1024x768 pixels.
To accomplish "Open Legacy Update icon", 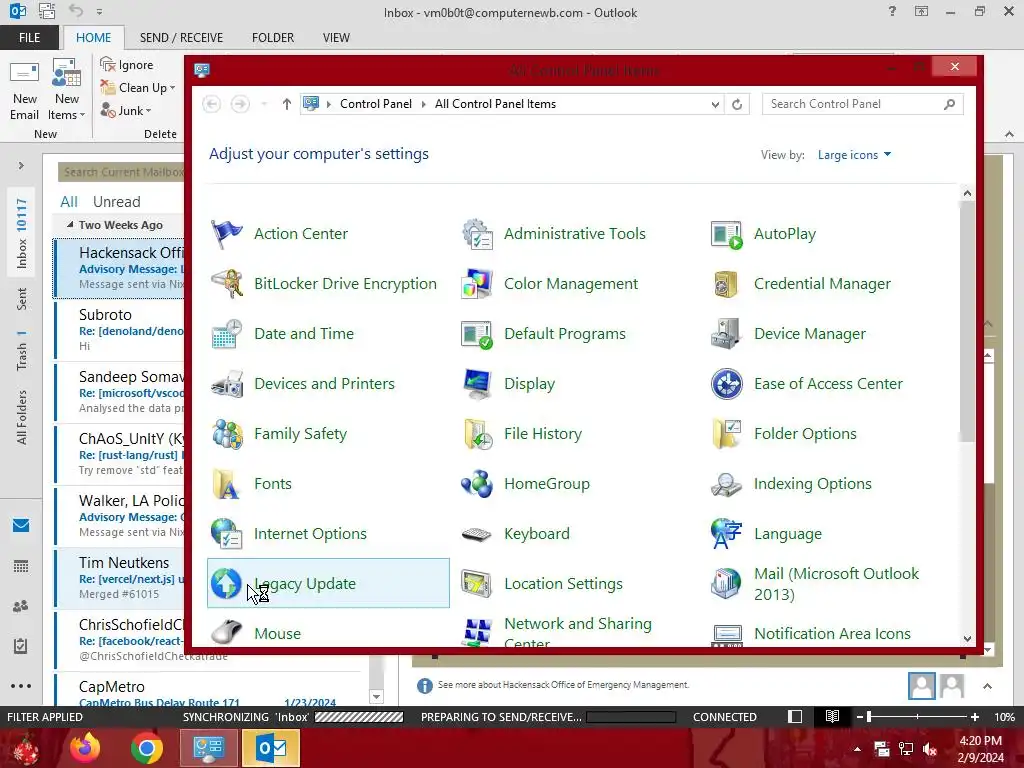I will pos(227,584).
